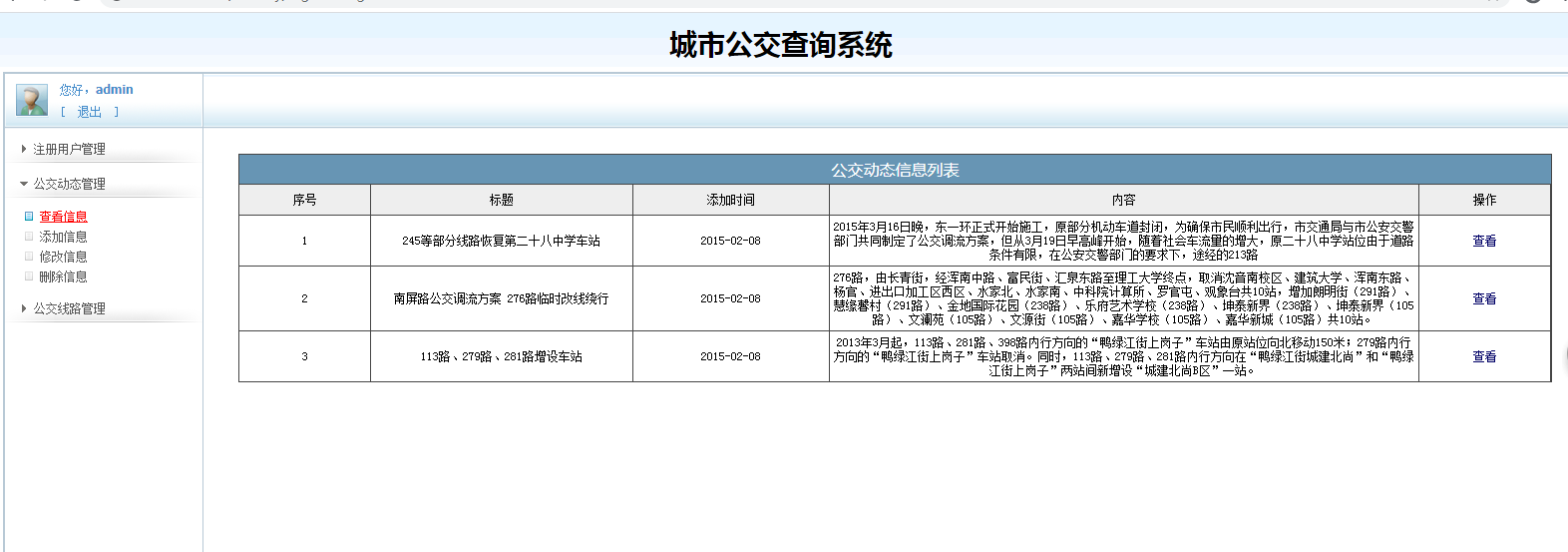Click 查看 for the 245等部分线路 row

1484,241
